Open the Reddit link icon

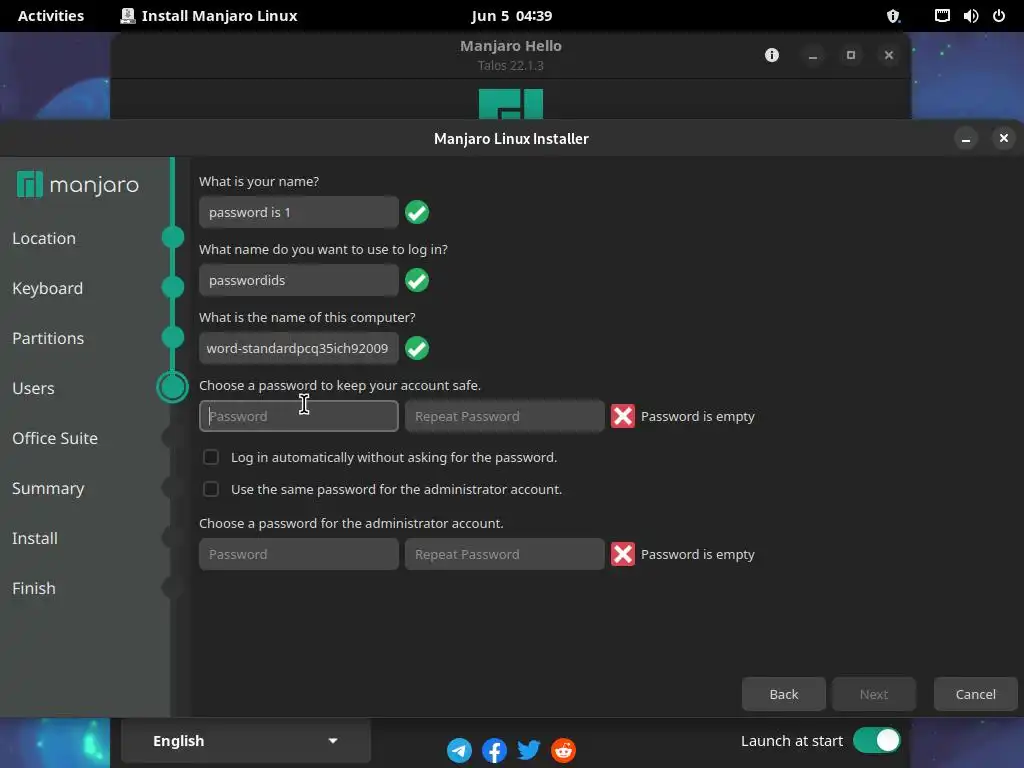pos(564,750)
